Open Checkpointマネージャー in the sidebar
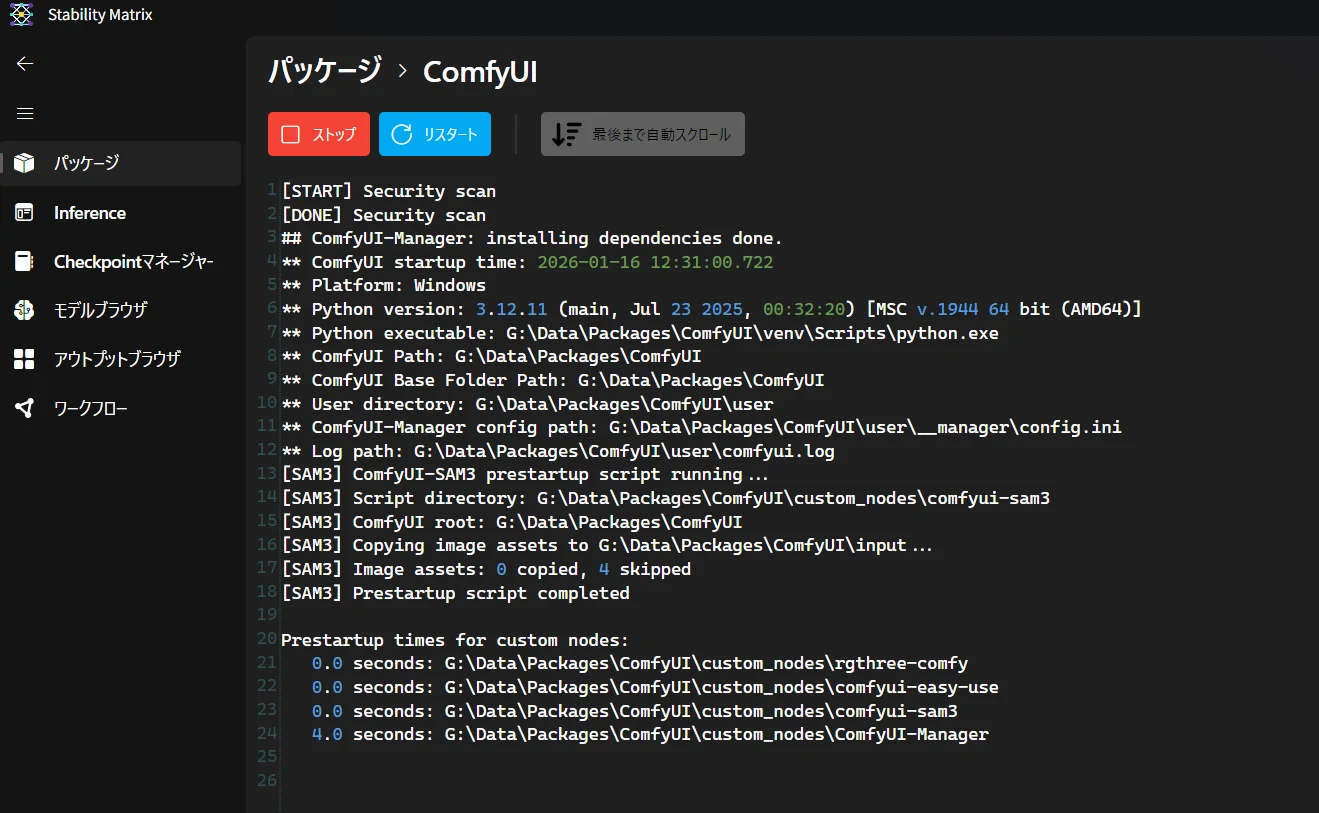This screenshot has height=813, width=1319. pyautogui.click(x=120, y=261)
